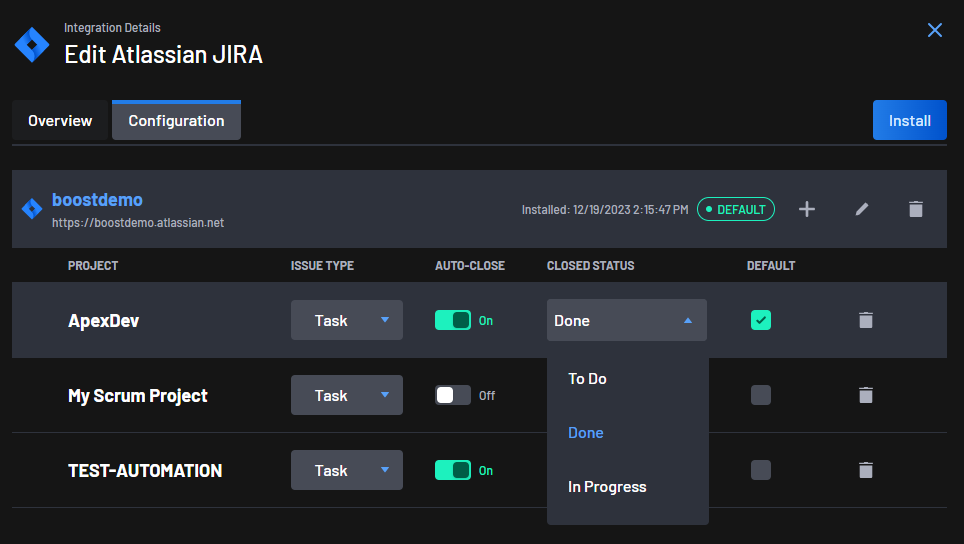This screenshot has width=964, height=544.
Task: Open issue type dropdown for TEST-AUTOMATION
Action: pyautogui.click(x=347, y=470)
